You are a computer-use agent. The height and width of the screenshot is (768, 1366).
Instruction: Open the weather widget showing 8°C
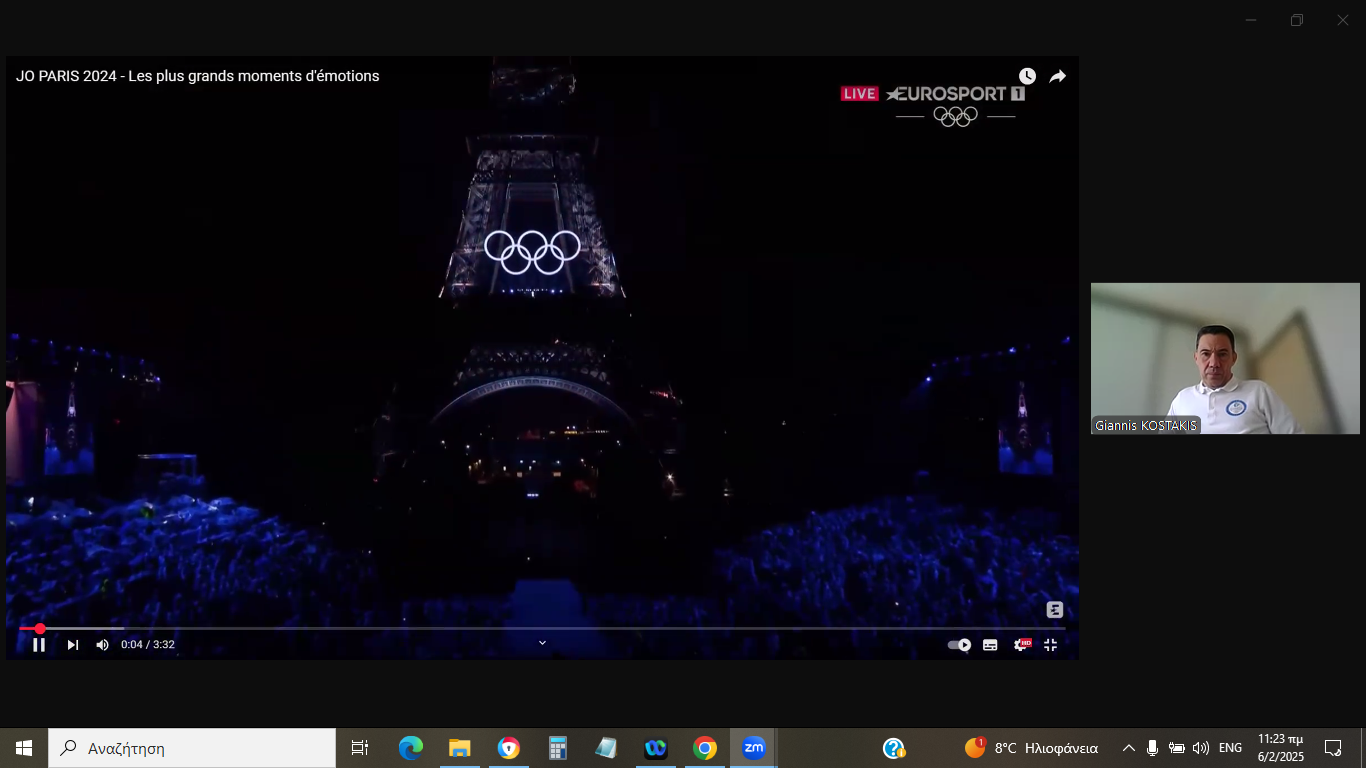[x=1031, y=748]
